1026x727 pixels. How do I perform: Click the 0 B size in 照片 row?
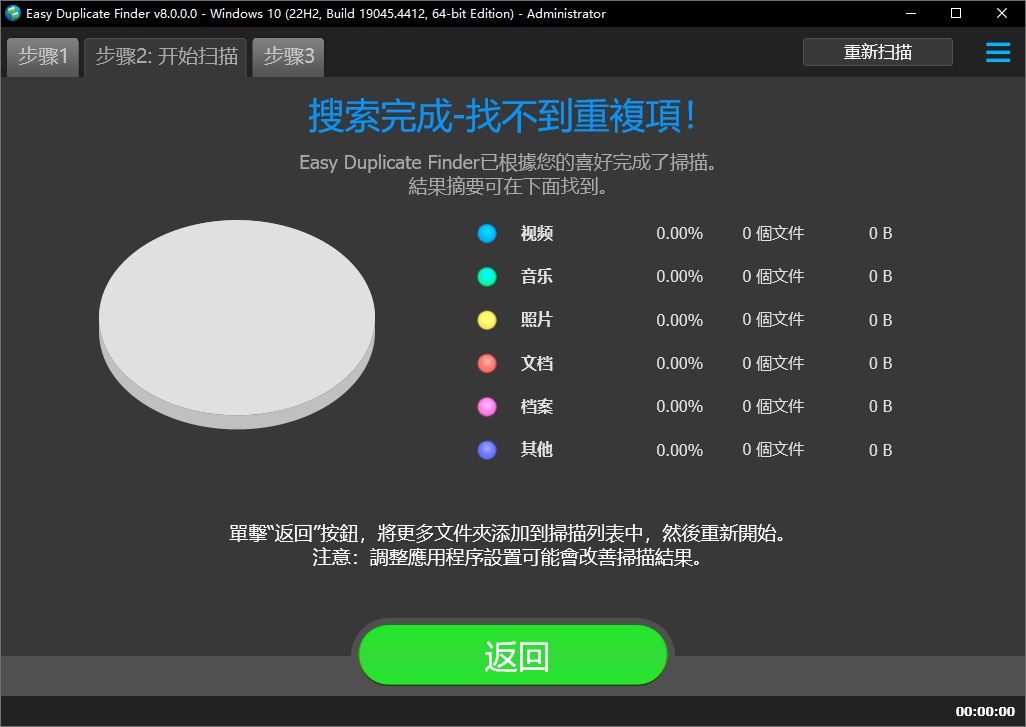click(x=880, y=320)
